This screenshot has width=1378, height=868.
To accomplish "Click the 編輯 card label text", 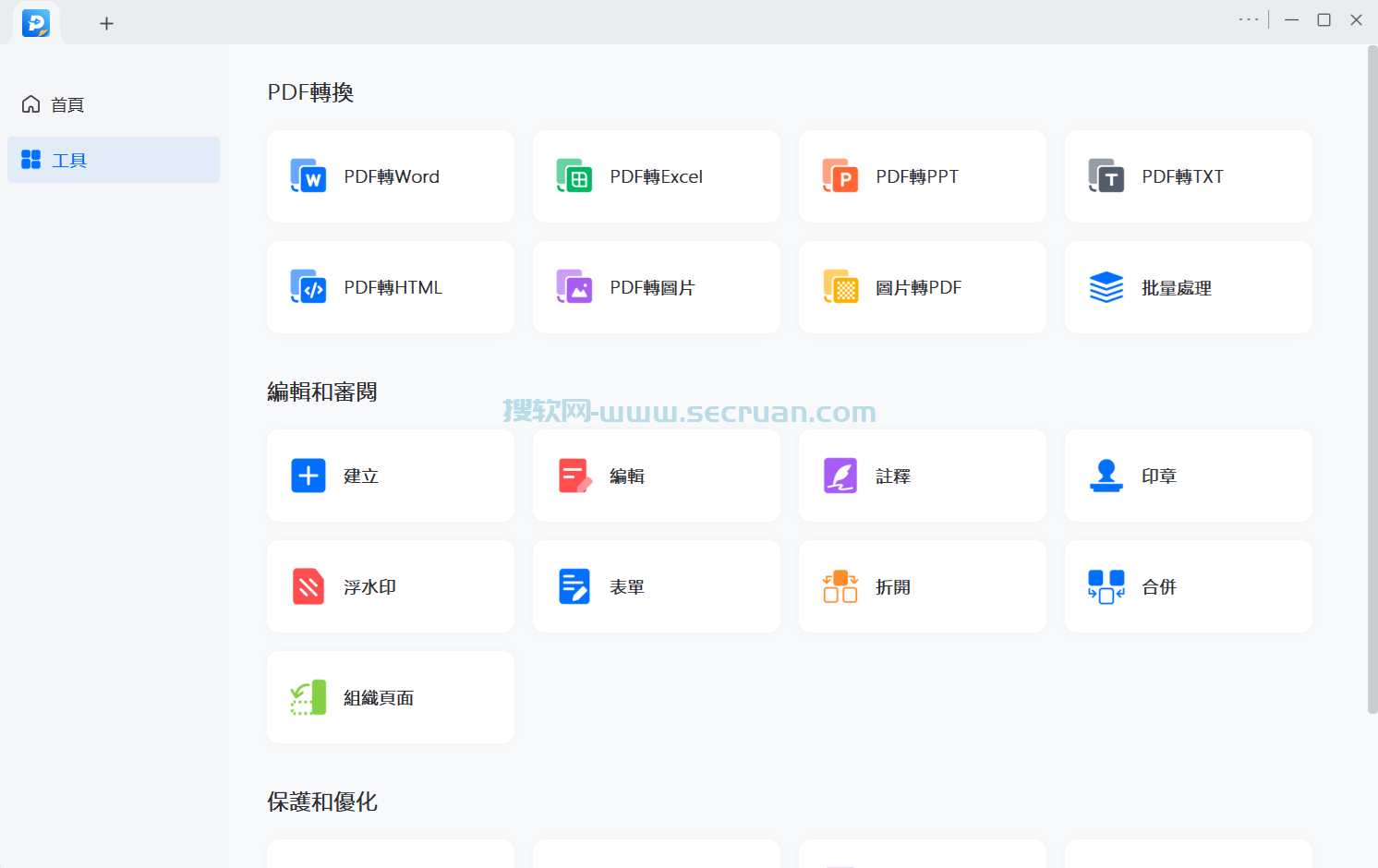I will point(627,476).
